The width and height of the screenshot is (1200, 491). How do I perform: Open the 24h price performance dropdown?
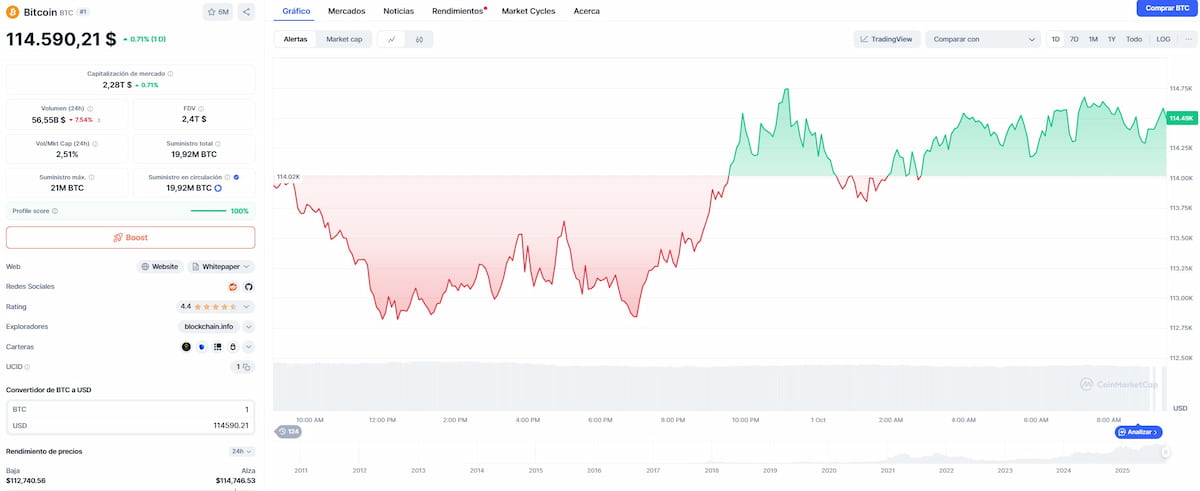click(242, 451)
